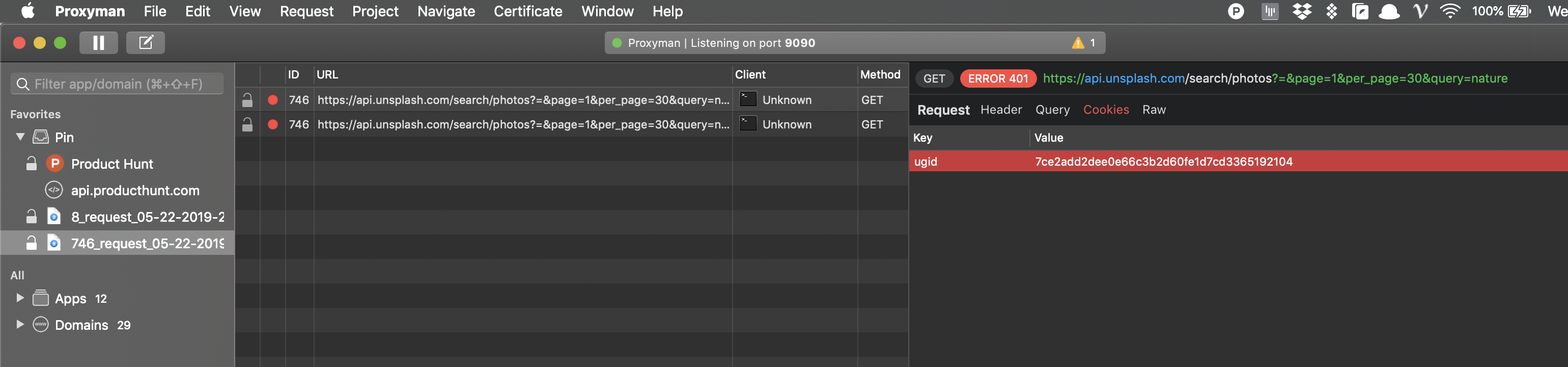Viewport: 1568px width, 367px height.
Task: Switch to the Header tab
Action: pos(1001,110)
